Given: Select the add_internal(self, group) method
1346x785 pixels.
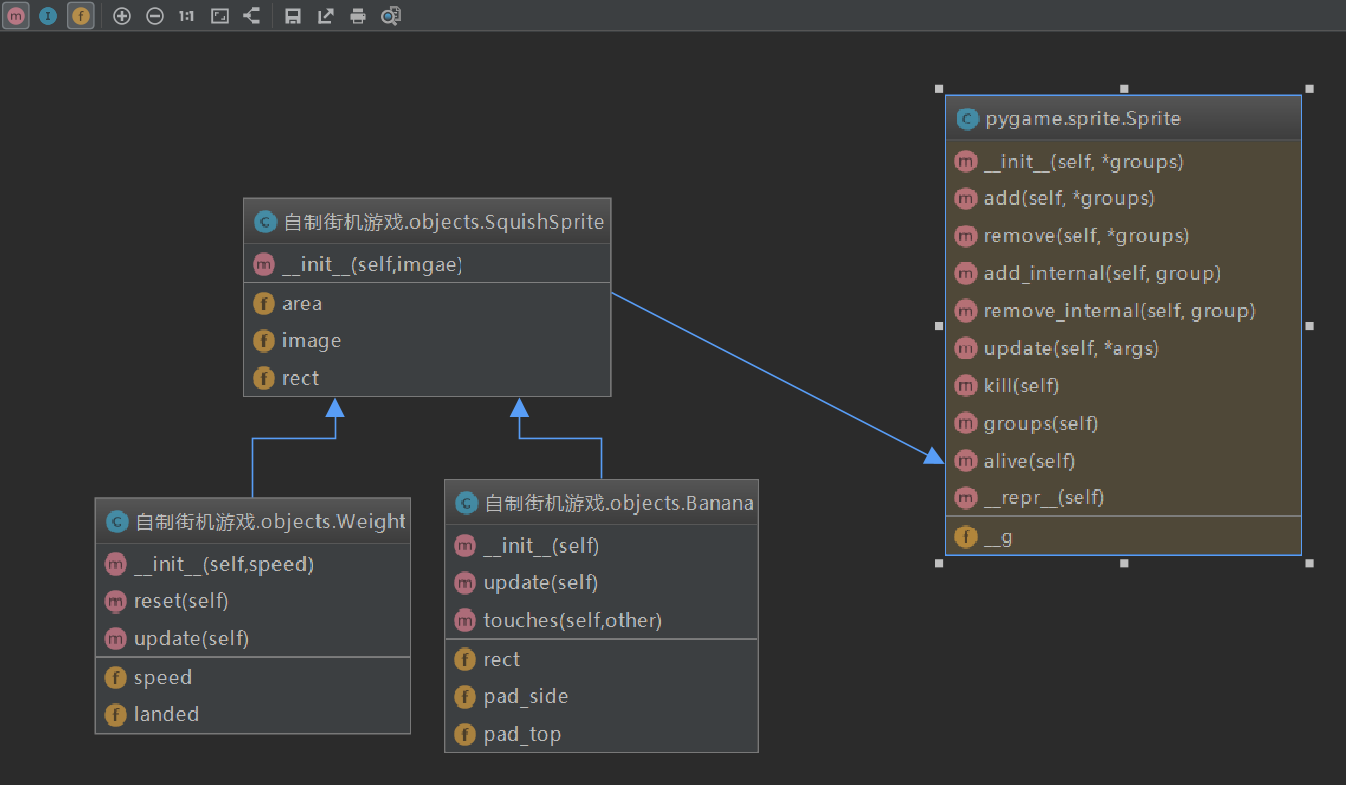Looking at the screenshot, I should pyautogui.click(x=1101, y=274).
